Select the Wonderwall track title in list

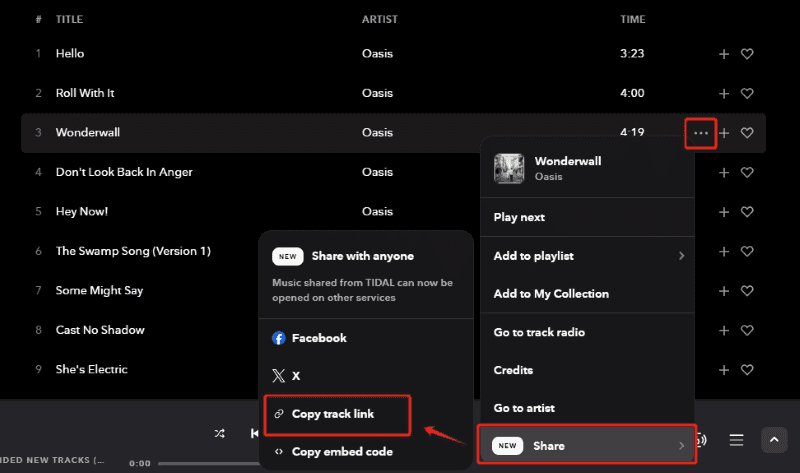88,133
